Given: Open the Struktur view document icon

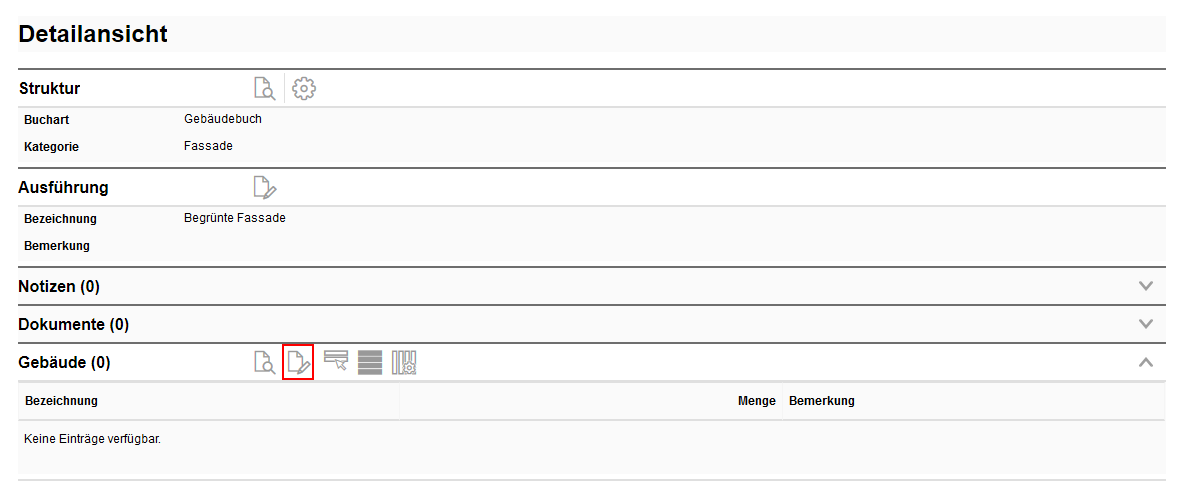Looking at the screenshot, I should point(264,88).
